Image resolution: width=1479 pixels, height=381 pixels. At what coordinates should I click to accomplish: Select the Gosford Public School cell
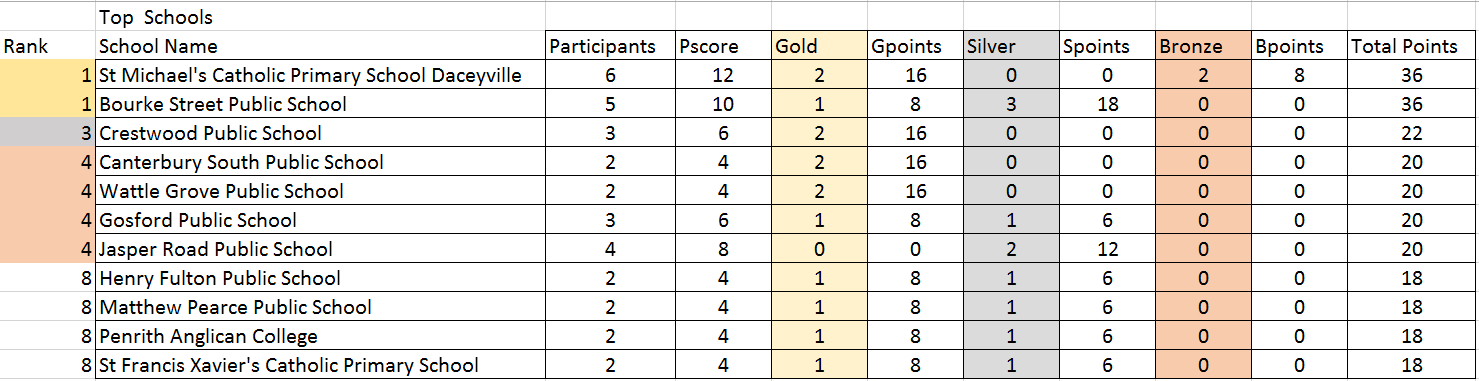click(x=320, y=220)
